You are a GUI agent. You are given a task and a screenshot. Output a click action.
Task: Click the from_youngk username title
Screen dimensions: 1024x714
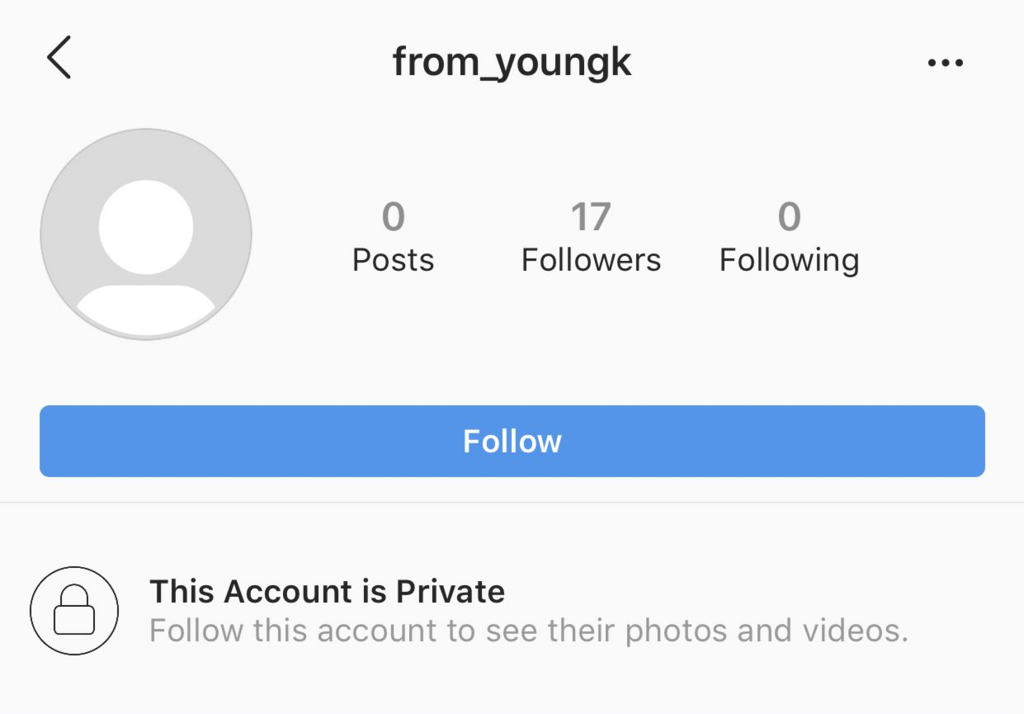coord(511,63)
